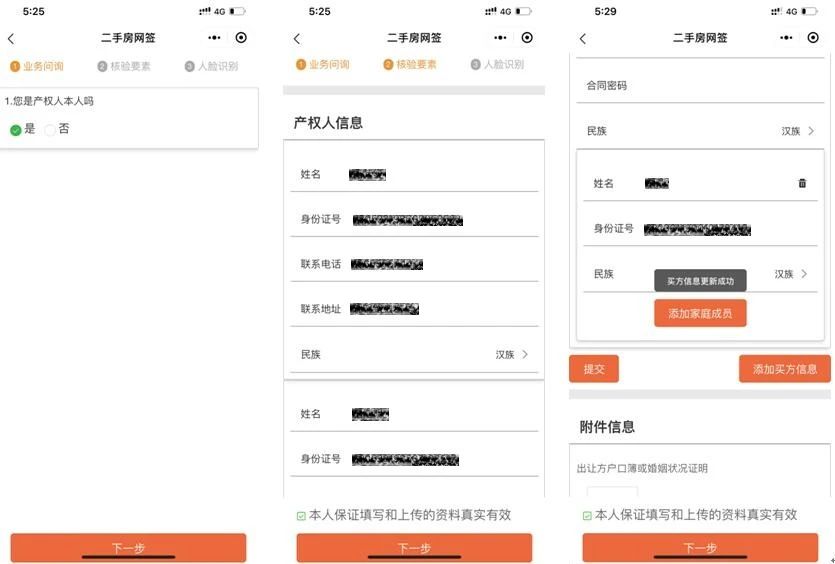Select step 人脸识别 in first screen
The image size is (835, 564).
pos(211,66)
